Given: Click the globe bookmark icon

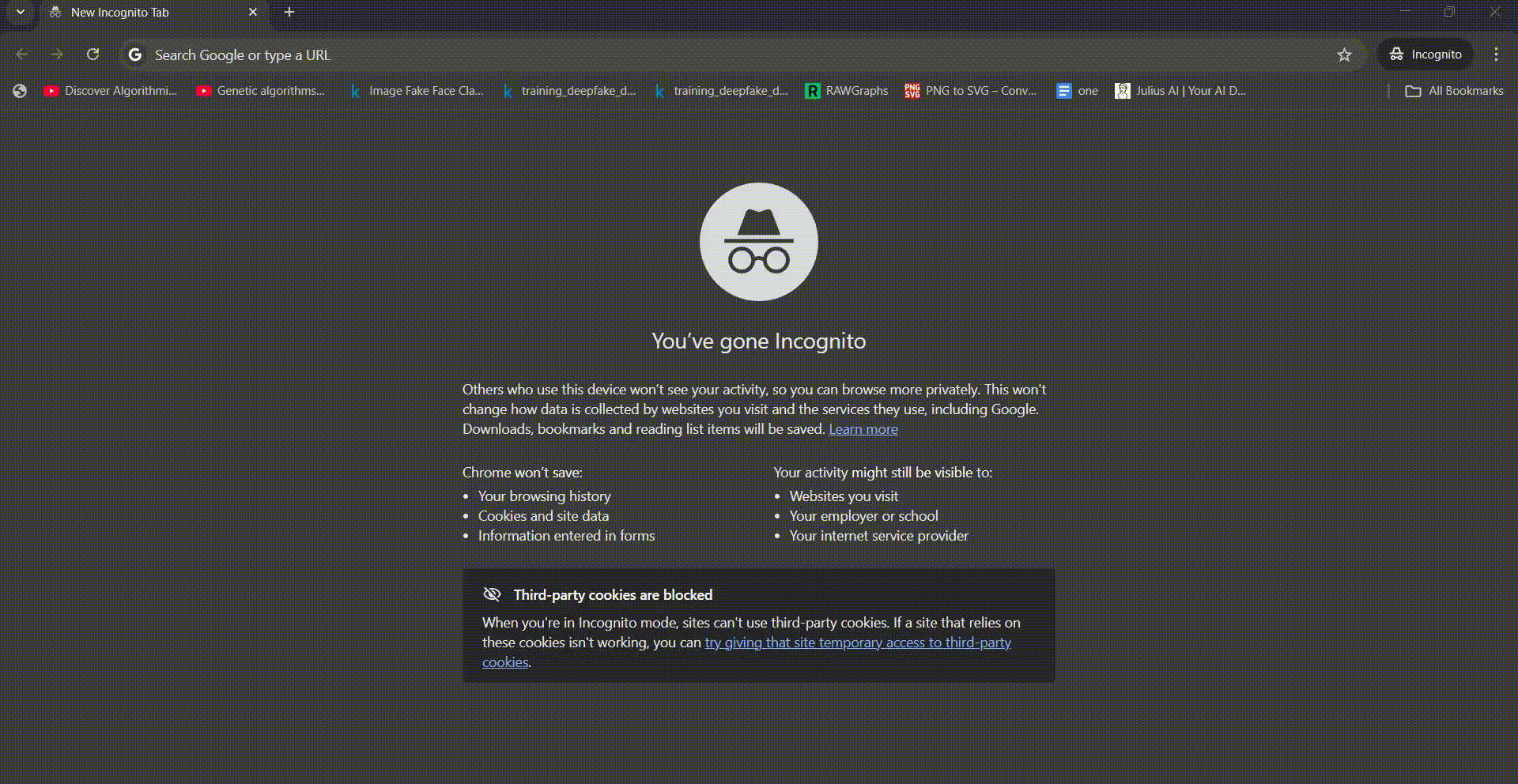Looking at the screenshot, I should (x=20, y=91).
